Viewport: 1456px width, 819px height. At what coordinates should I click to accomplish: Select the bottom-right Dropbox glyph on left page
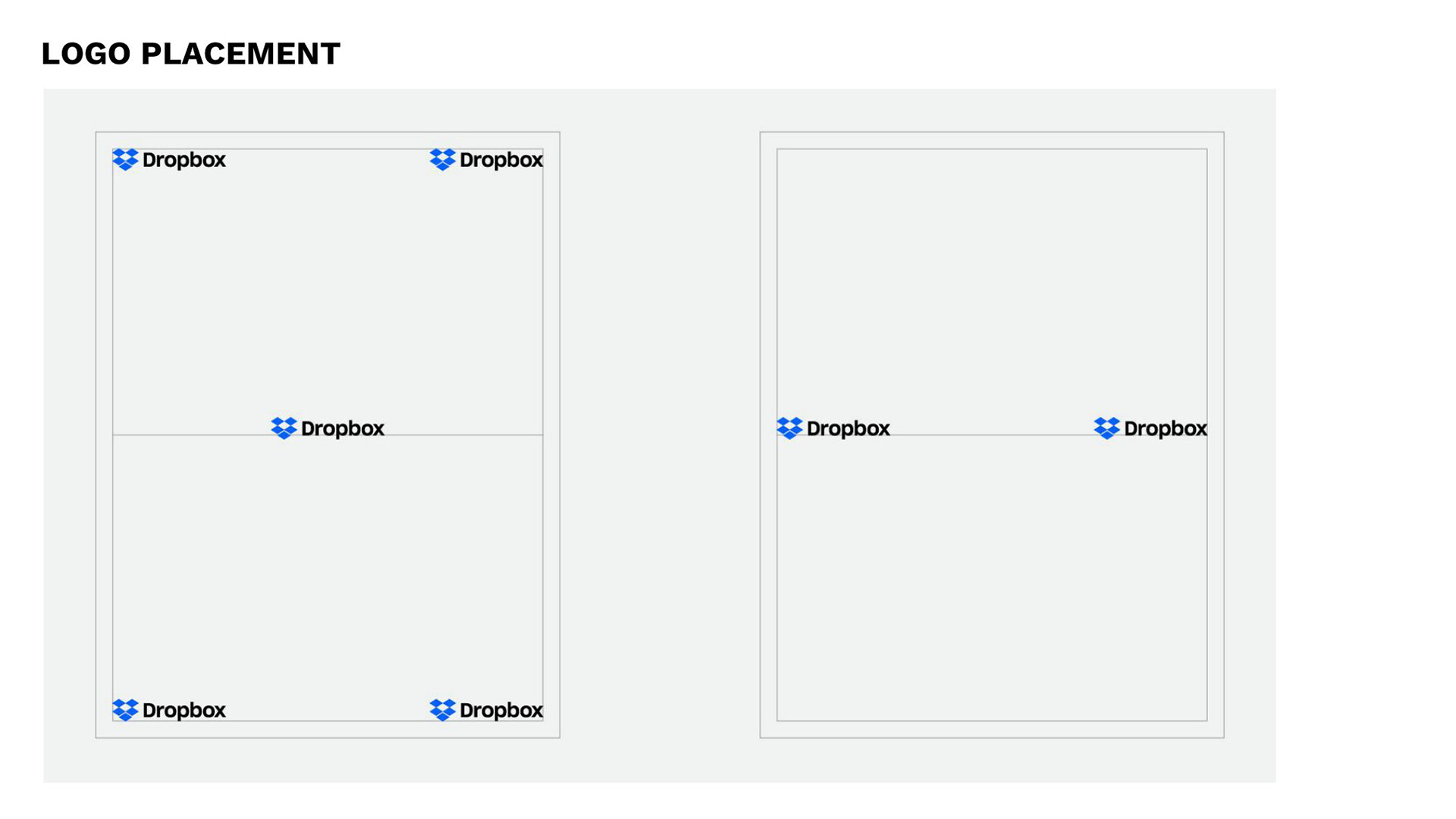tap(442, 710)
